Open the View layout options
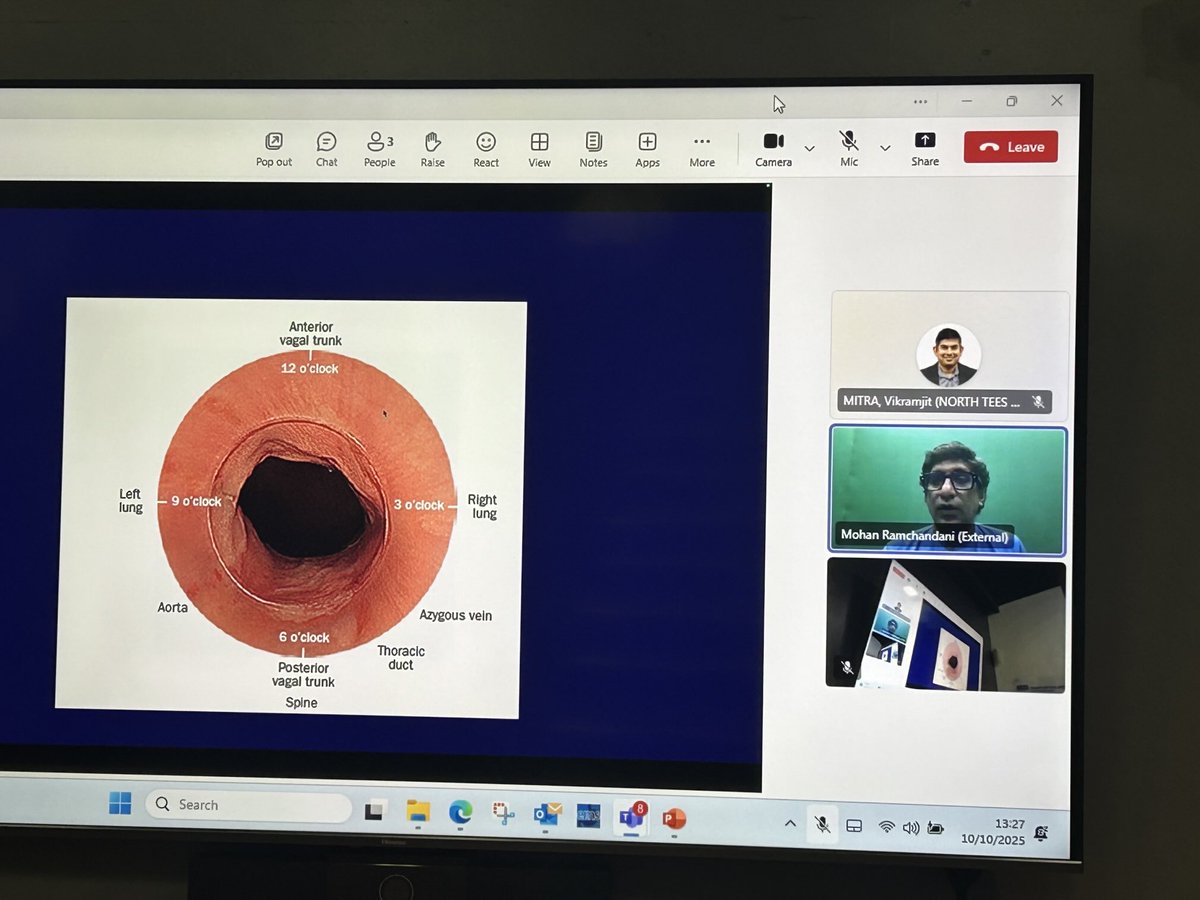This screenshot has height=900, width=1200. click(540, 150)
